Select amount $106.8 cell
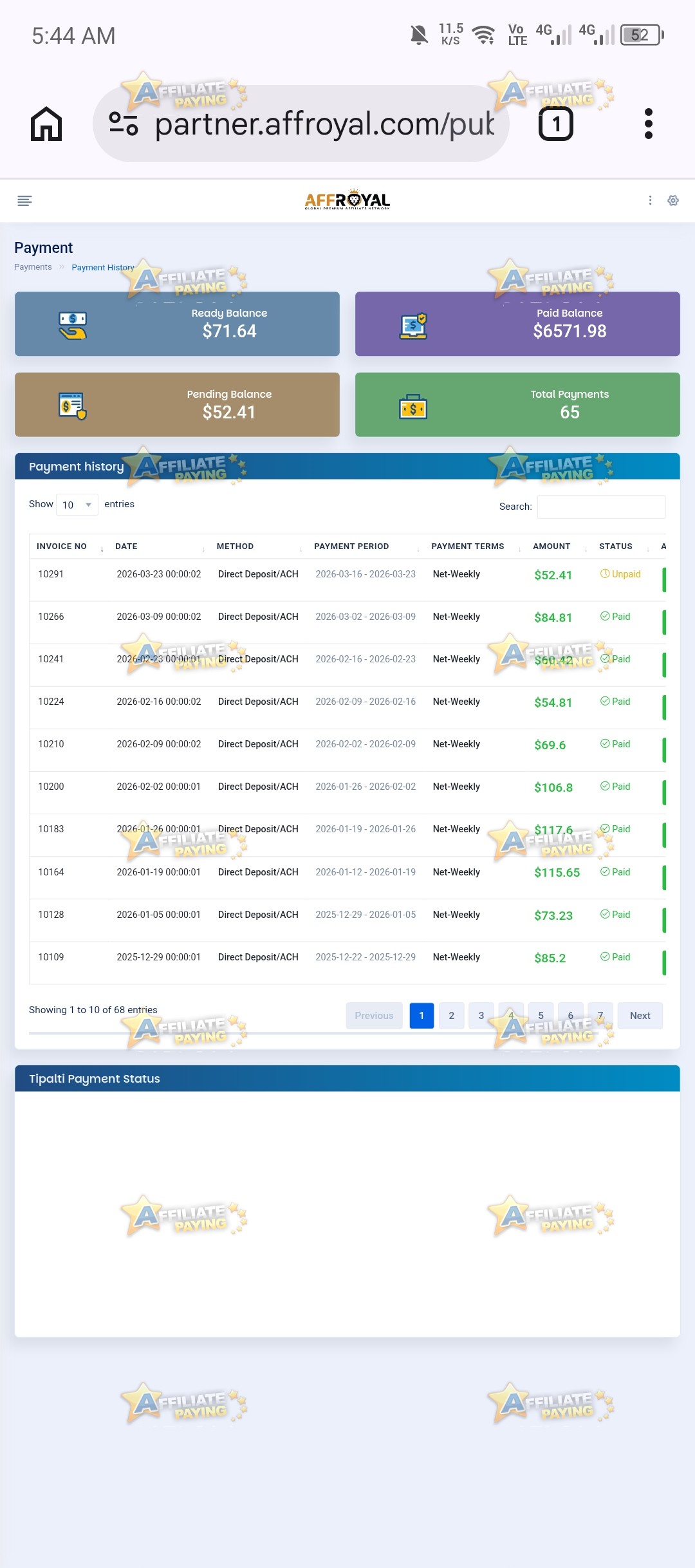Viewport: 695px width, 1568px height. pos(553,788)
